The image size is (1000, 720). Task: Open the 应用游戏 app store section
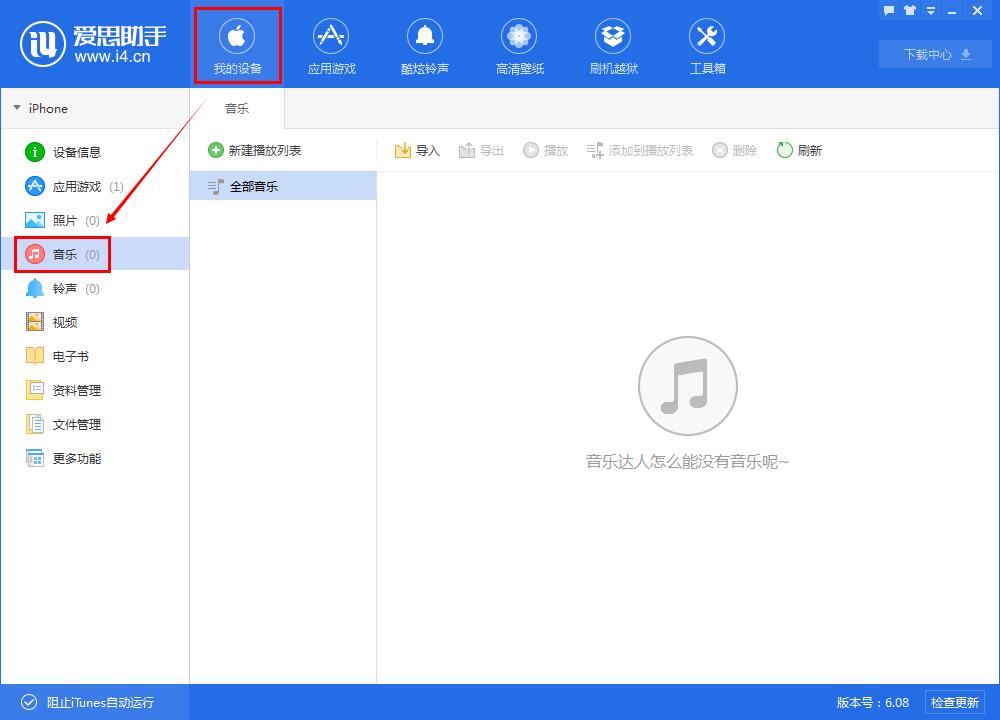coord(331,42)
